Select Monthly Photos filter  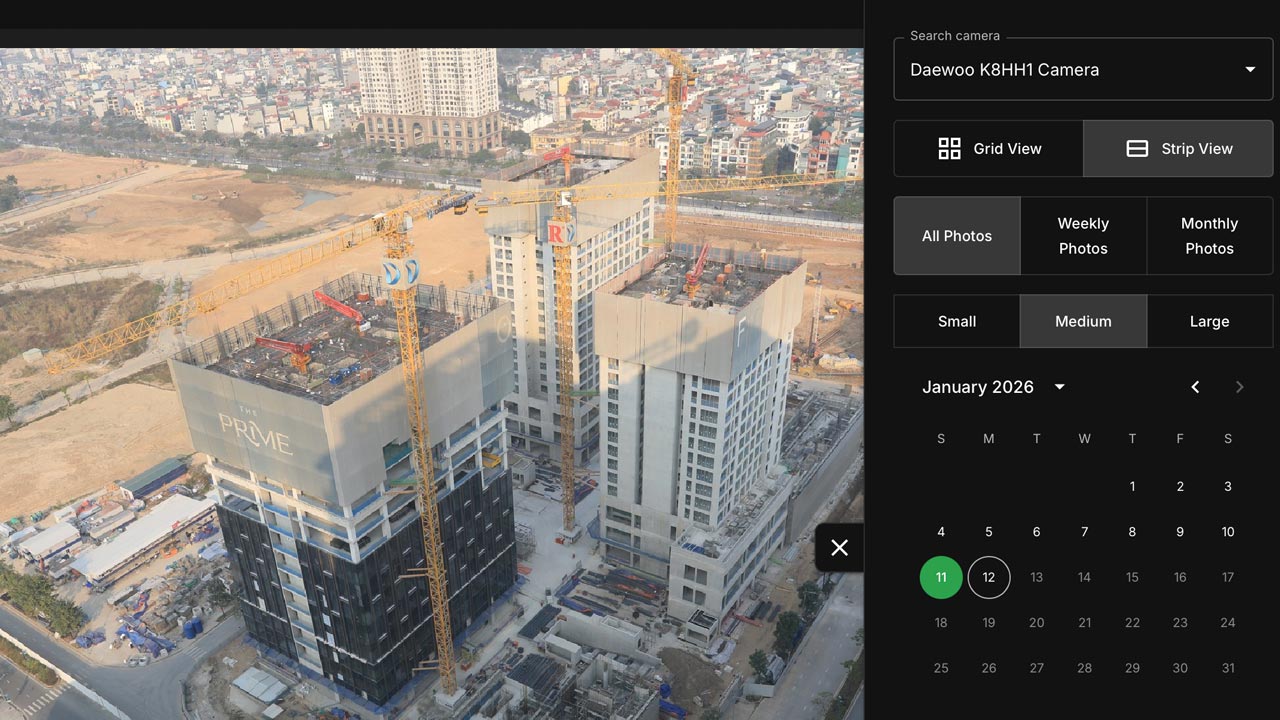pyautogui.click(x=1209, y=236)
